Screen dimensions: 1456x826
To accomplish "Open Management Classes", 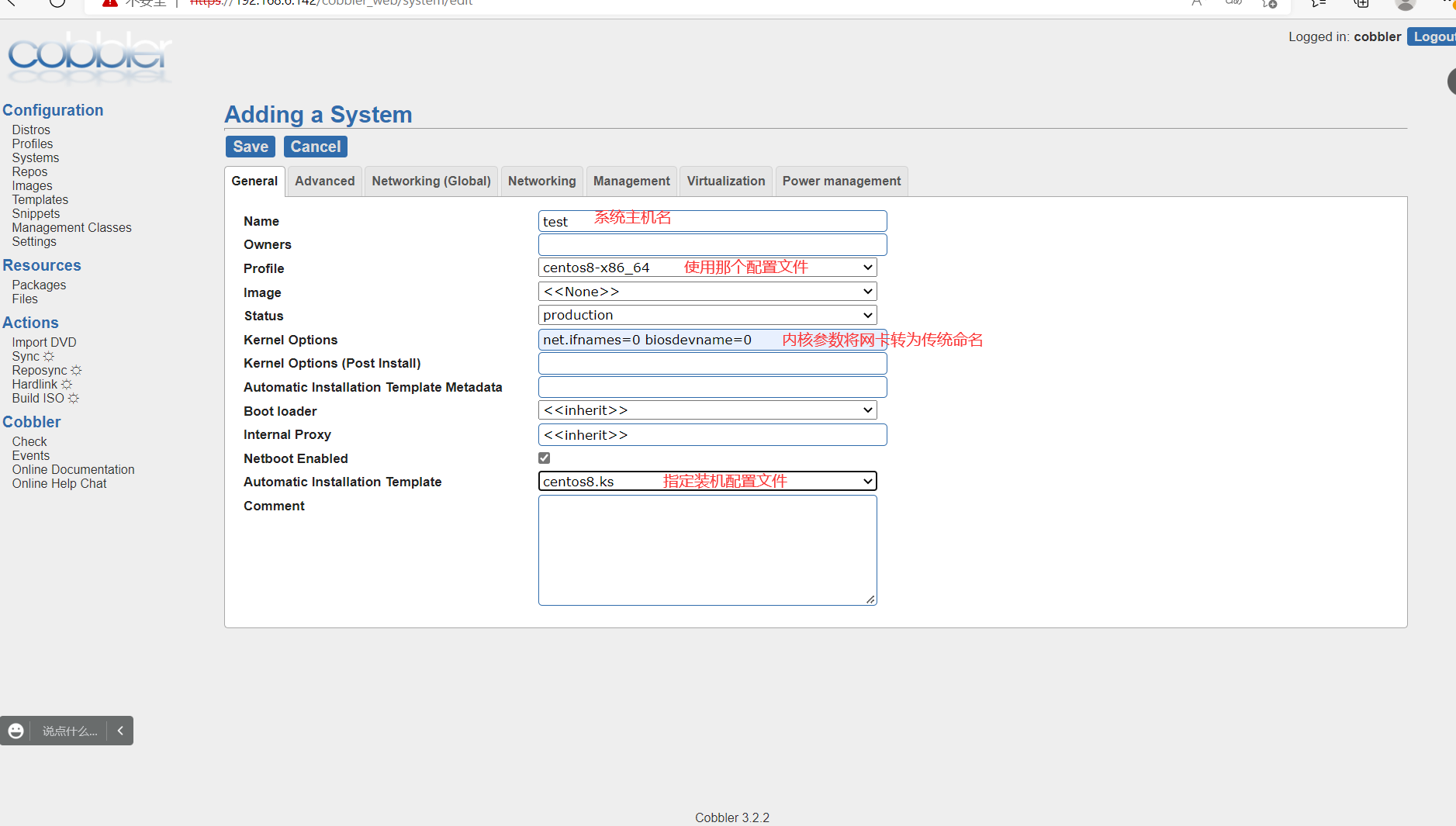I will click(72, 228).
